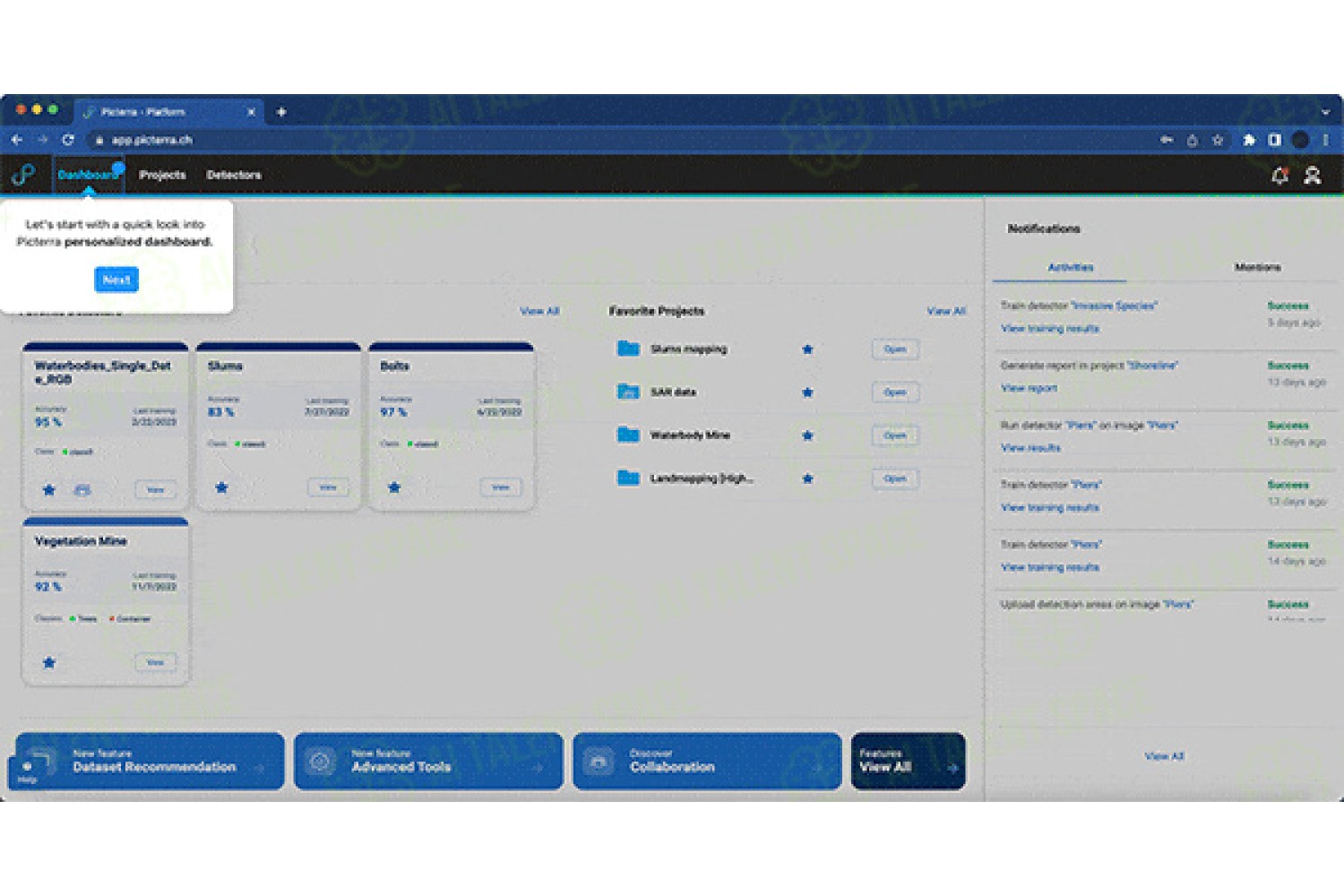This screenshot has width=1344, height=896.
Task: Click the "Waterbody Mine" project name
Action: pos(690,435)
